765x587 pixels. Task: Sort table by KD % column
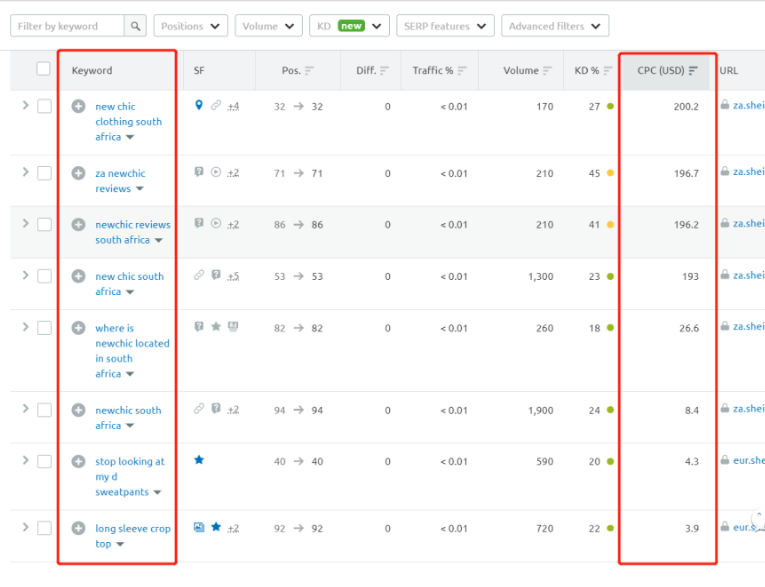pyautogui.click(x=593, y=71)
